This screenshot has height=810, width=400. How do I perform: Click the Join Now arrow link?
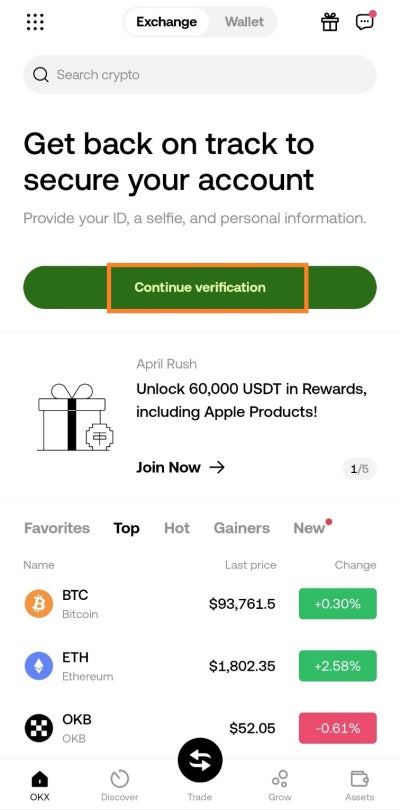(180, 468)
